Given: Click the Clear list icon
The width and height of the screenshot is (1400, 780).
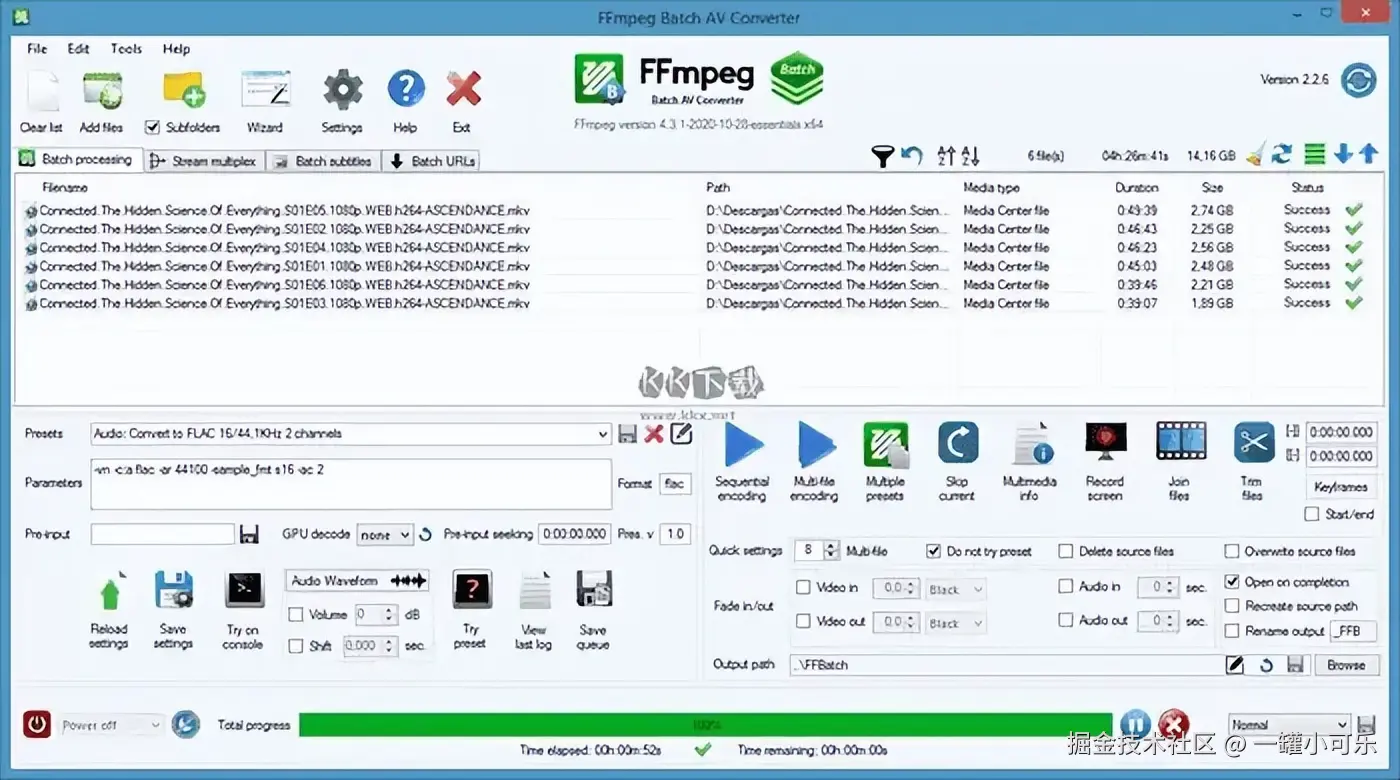Looking at the screenshot, I should 41,92.
